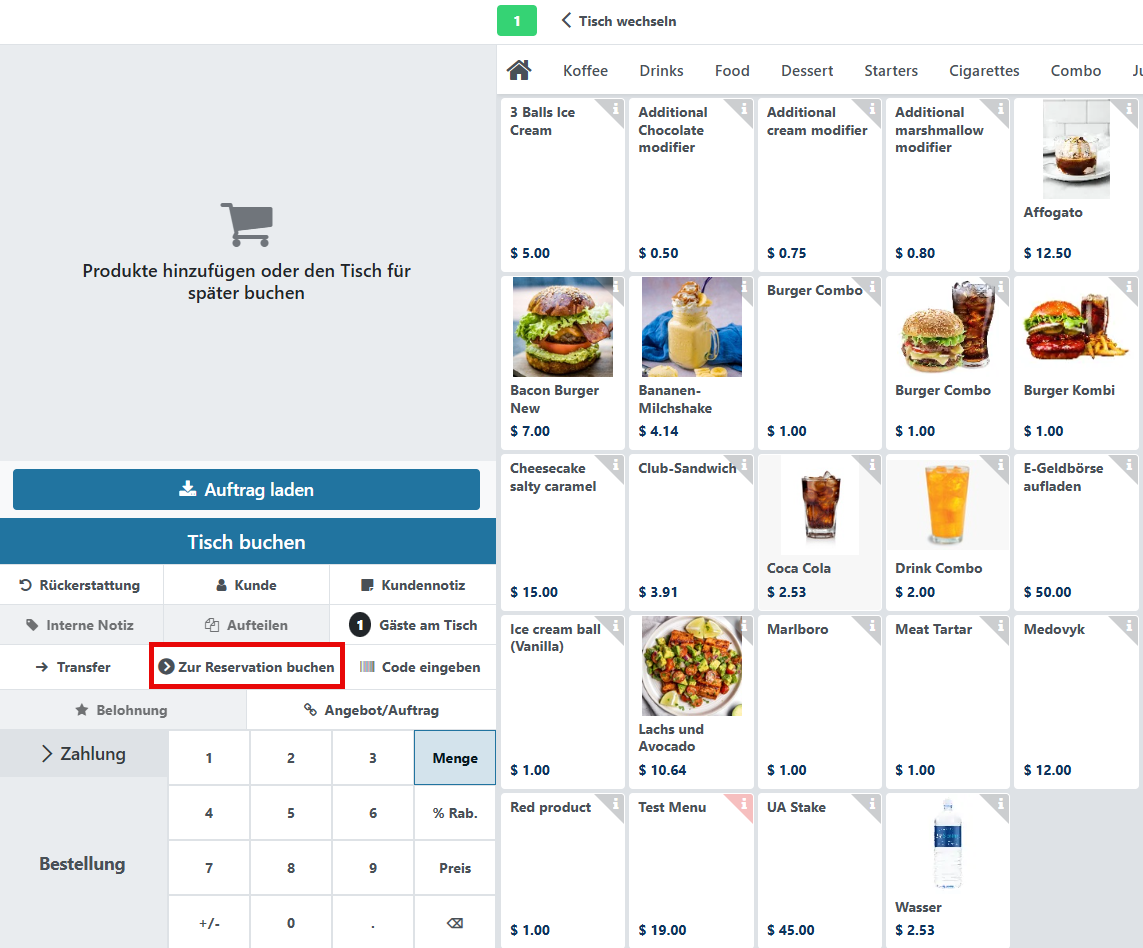Switch numpad to Preis mode
This screenshot has width=1143, height=948.
[454, 868]
